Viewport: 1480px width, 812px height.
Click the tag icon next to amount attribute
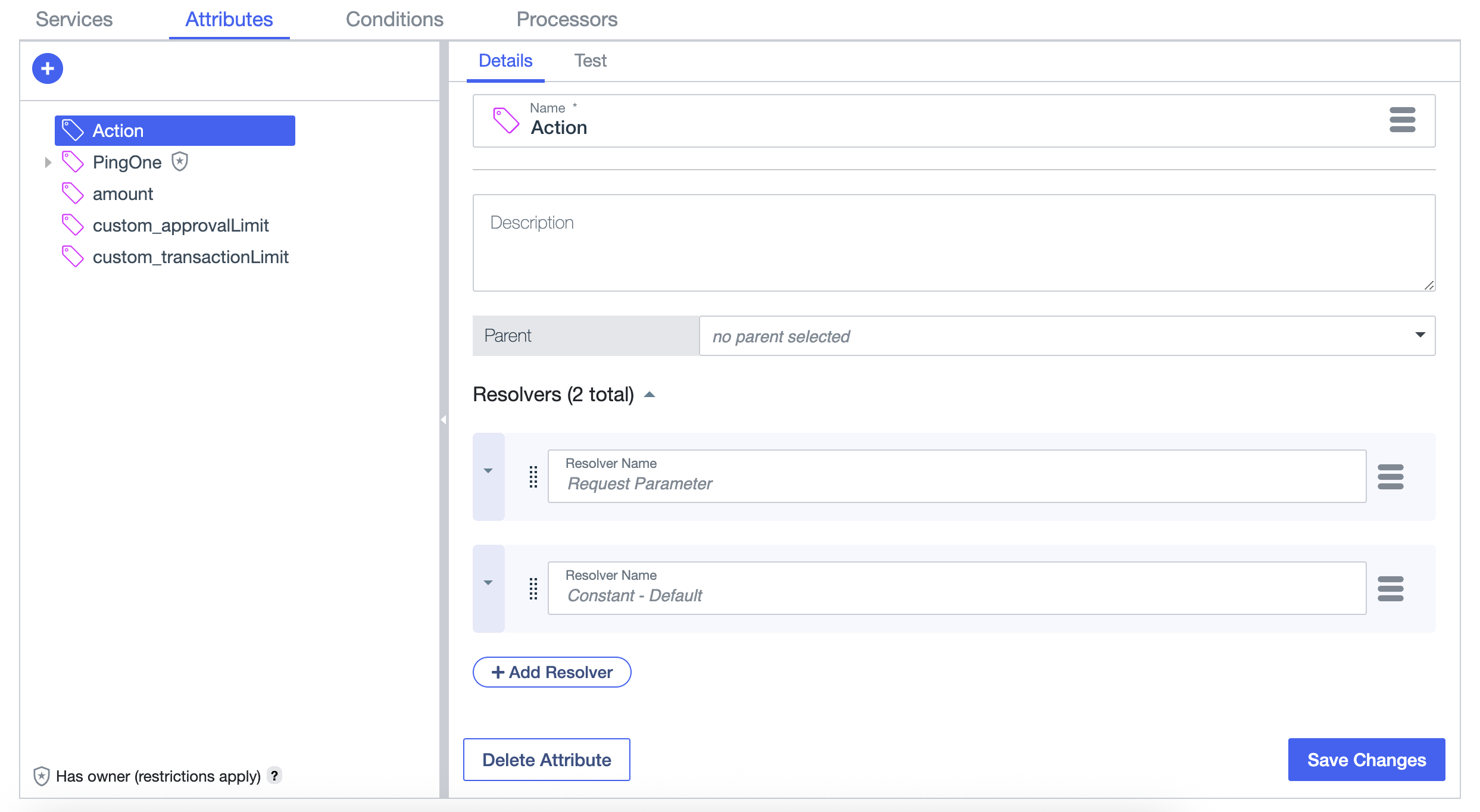(73, 193)
